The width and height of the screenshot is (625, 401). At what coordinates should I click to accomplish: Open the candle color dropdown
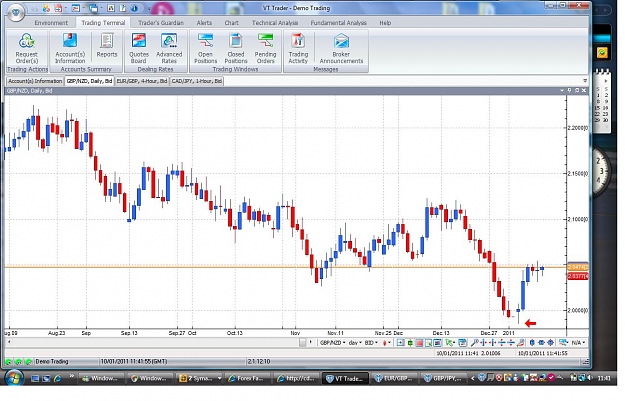[387, 343]
